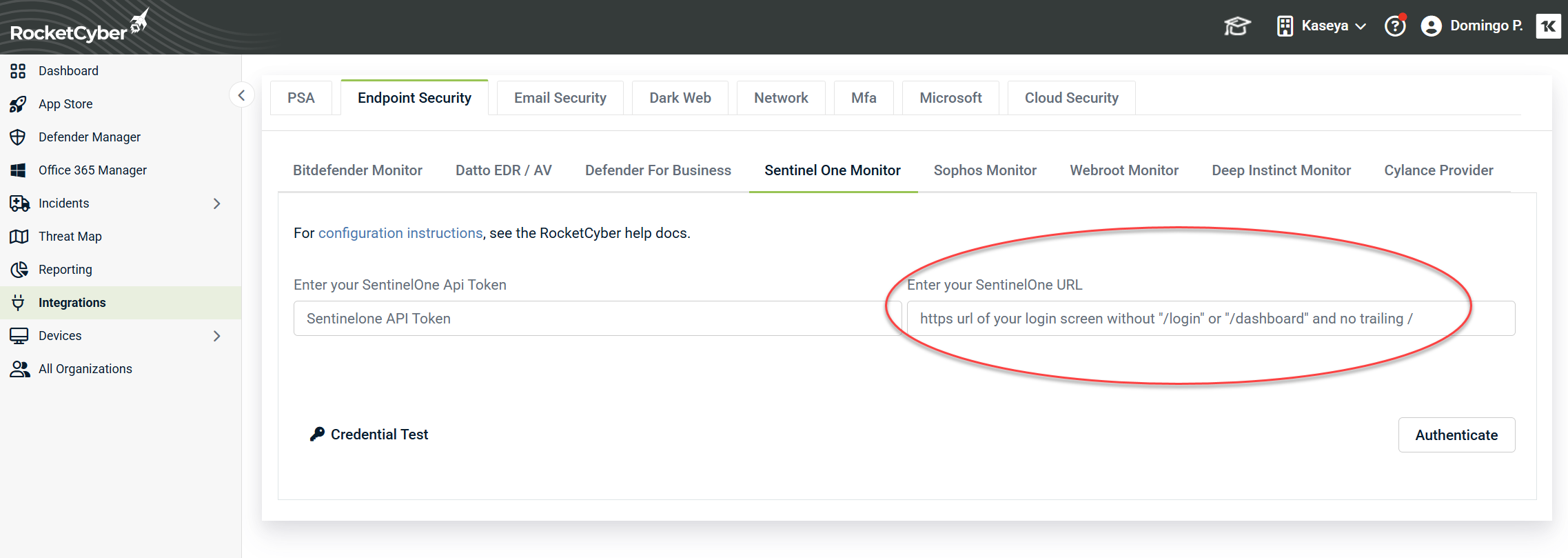Open the Kaseya organization dropdown
Viewport: 1568px width, 558px height.
(x=1322, y=26)
